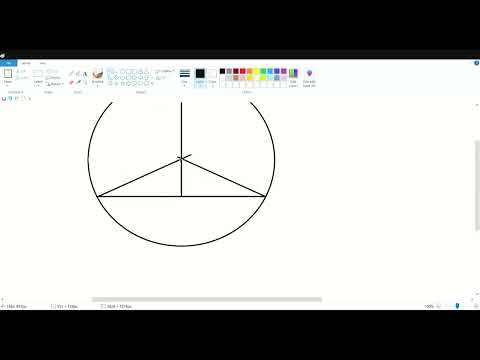Select the Eraser tool
The width and height of the screenshot is (480, 360).
pos(71,82)
